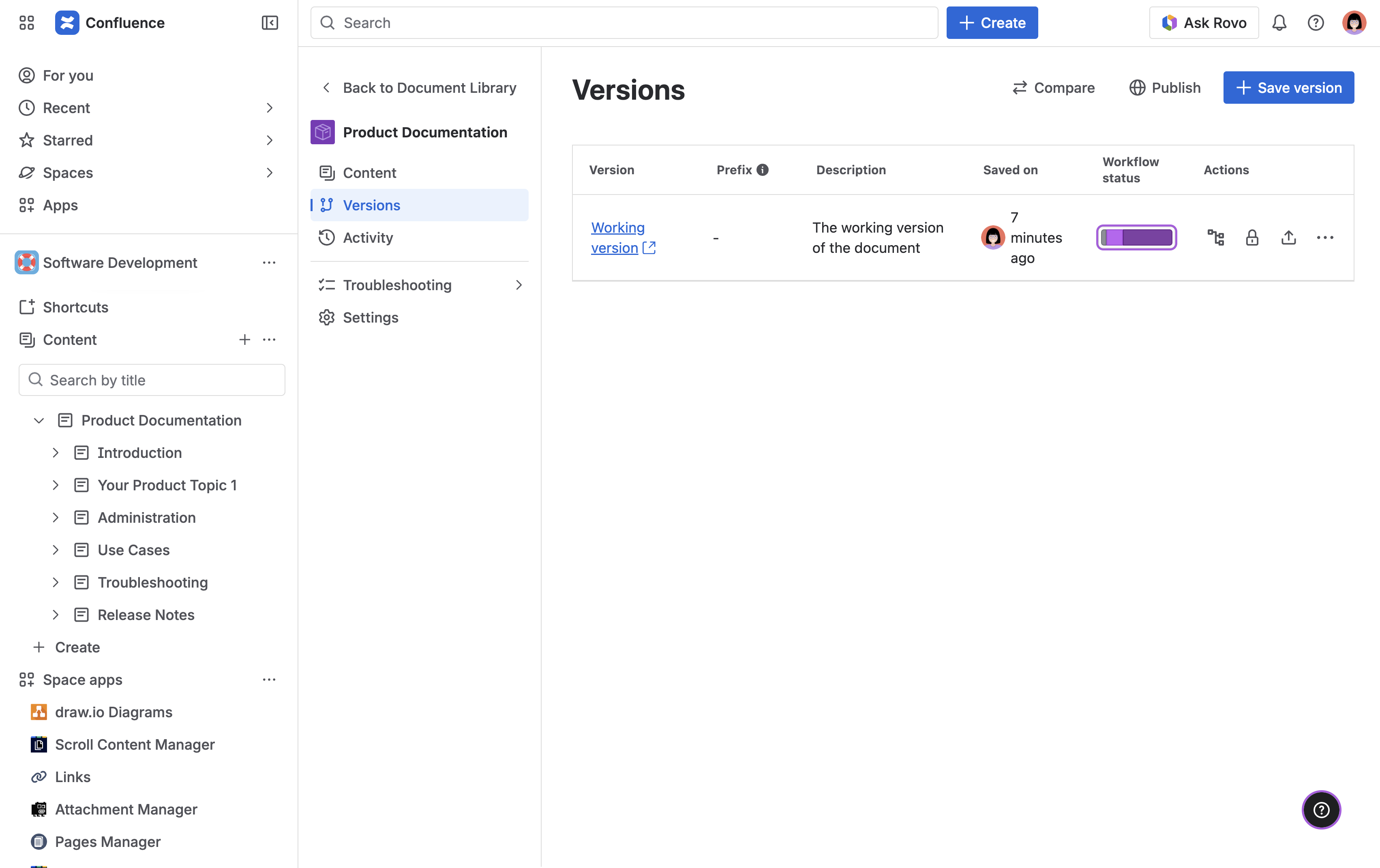Screen dimensions: 1380x868
Task: Expand the Troubleshooting section
Action: 519,285
